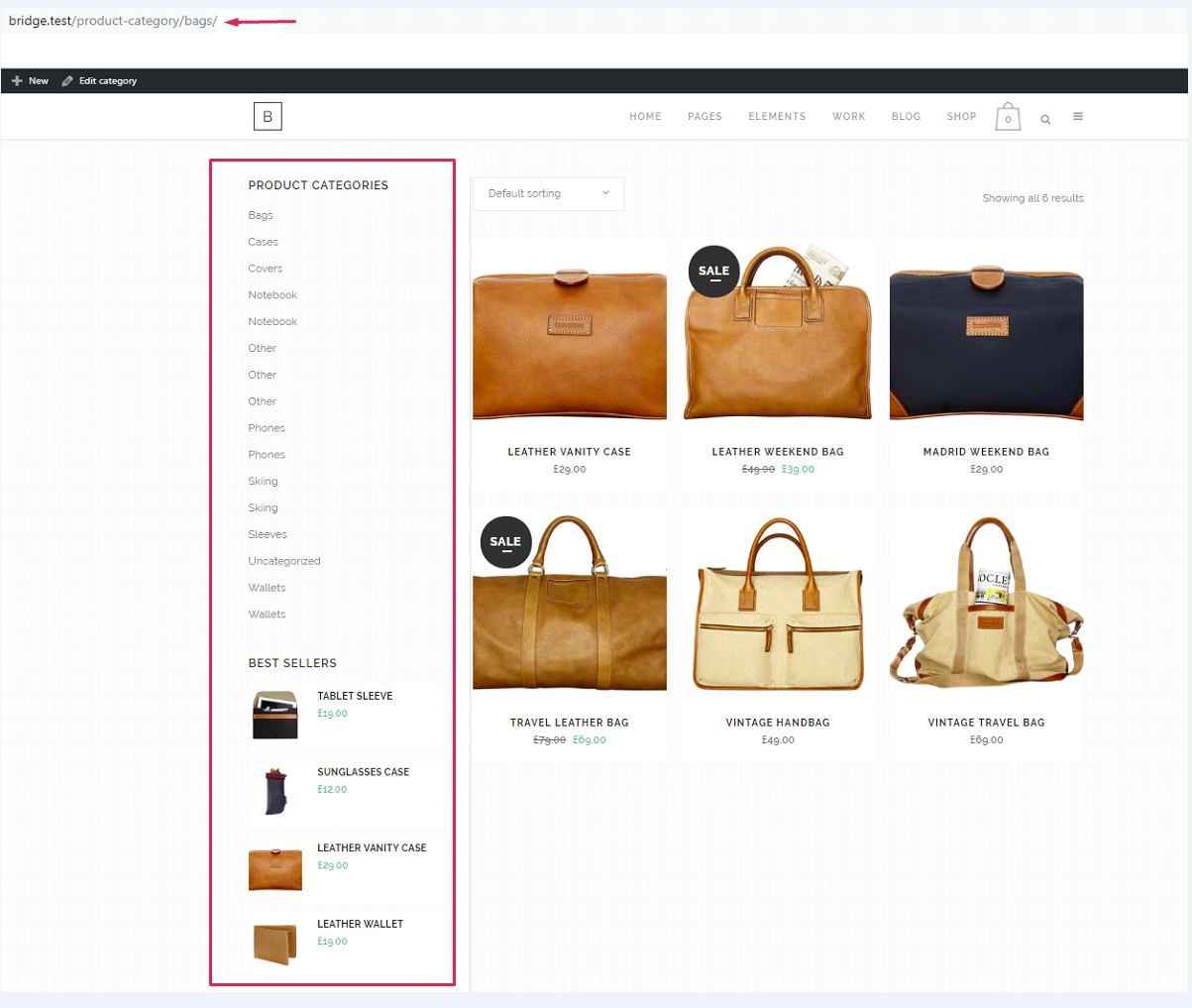Click the URL bridge.test/product-category/bags/
This screenshot has width=1192, height=1008.
pos(112,21)
